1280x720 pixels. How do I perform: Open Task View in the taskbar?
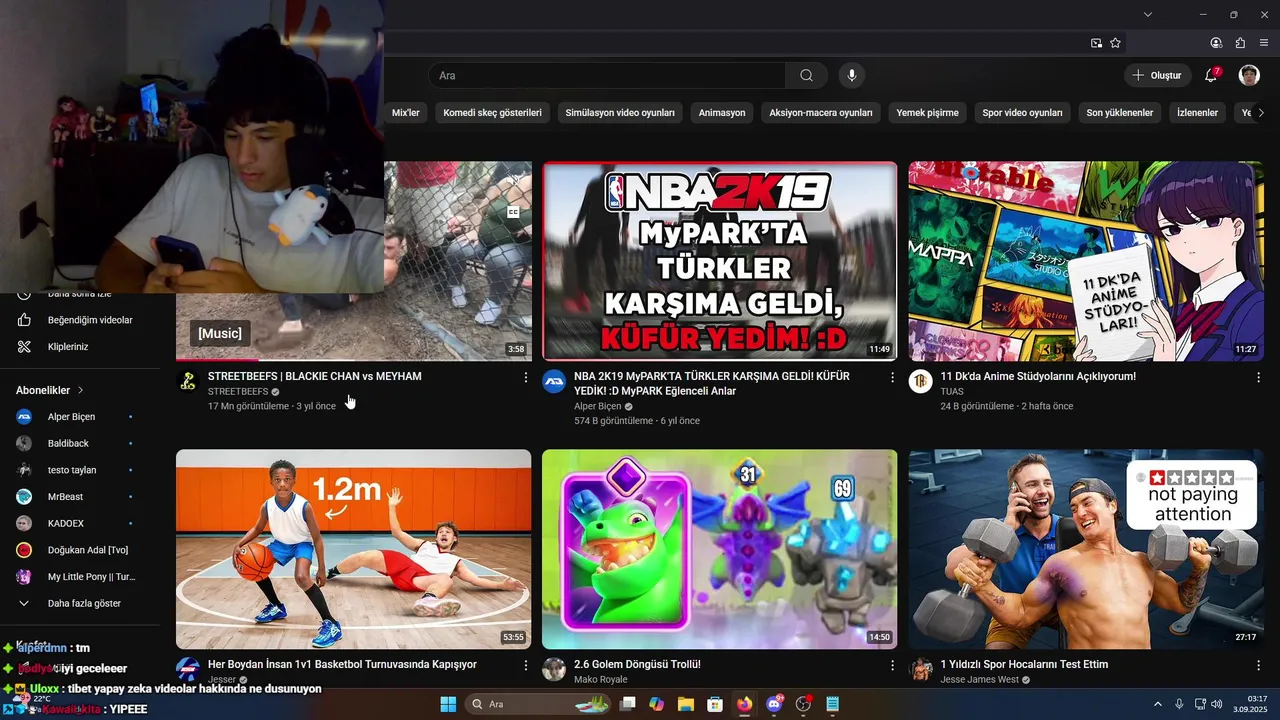(x=627, y=704)
